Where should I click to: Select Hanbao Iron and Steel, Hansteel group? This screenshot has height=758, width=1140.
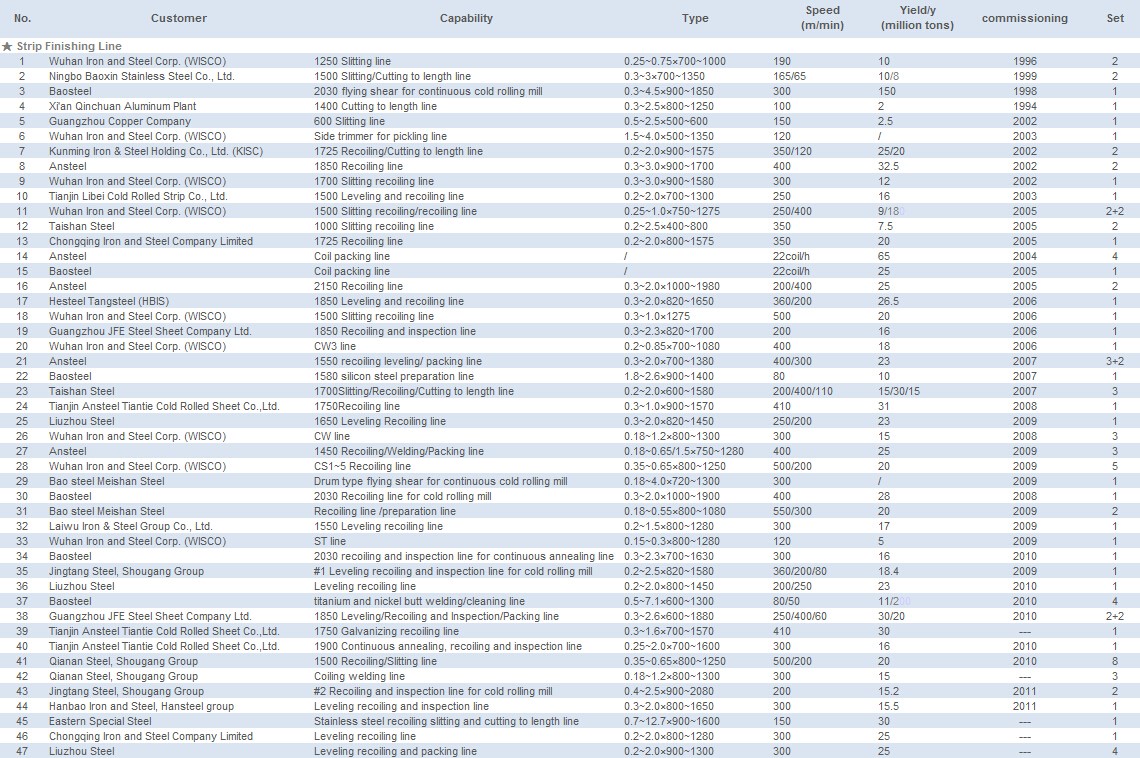[x=142, y=706]
